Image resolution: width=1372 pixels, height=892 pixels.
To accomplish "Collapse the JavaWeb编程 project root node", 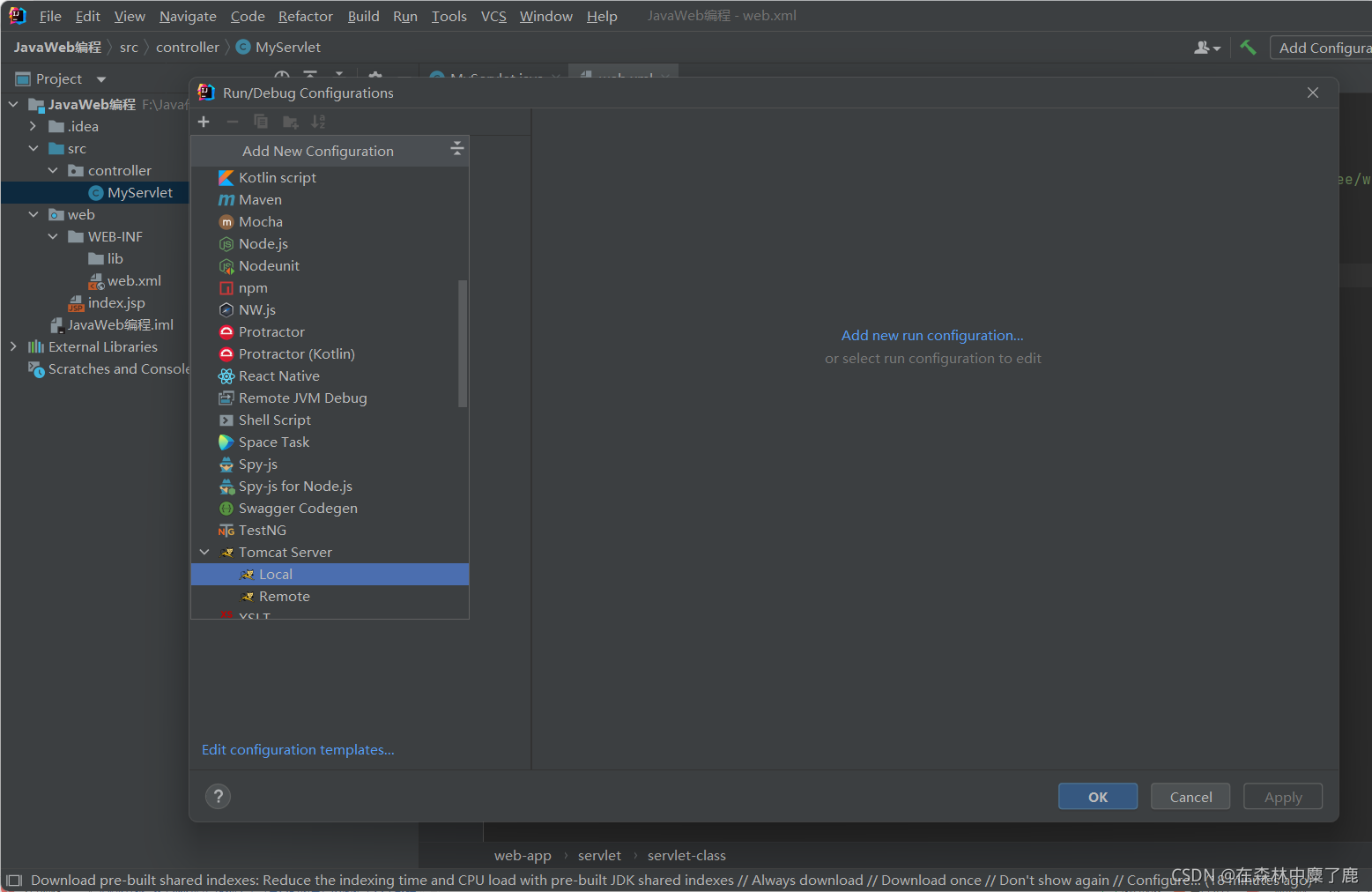I will click(x=13, y=104).
